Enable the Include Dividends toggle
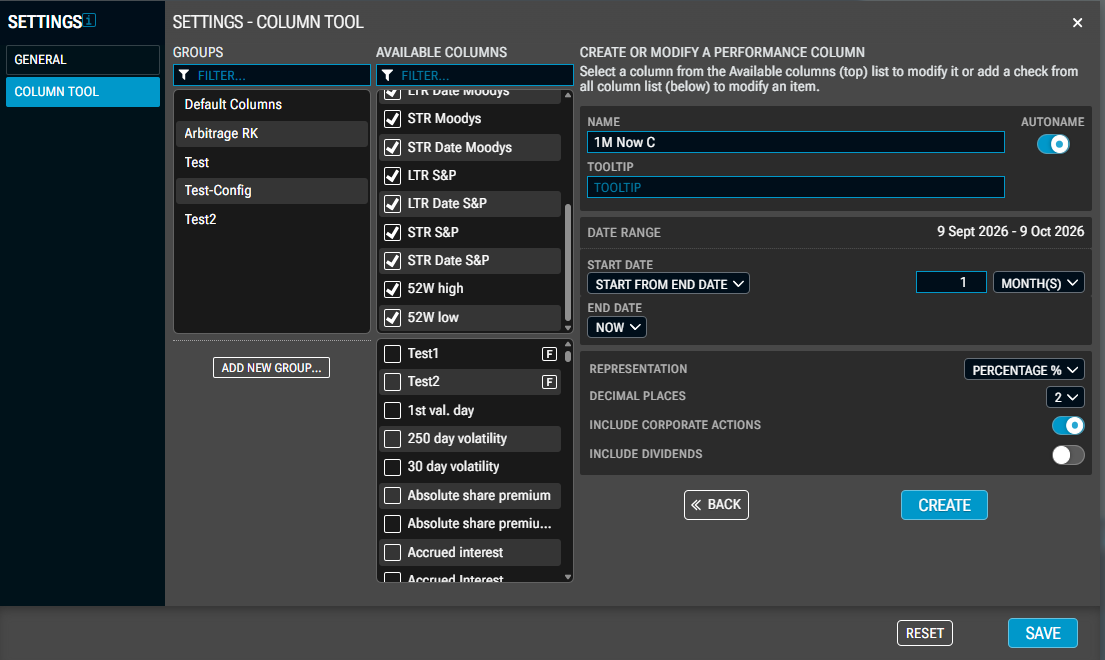The height and width of the screenshot is (660, 1105). 1068,454
